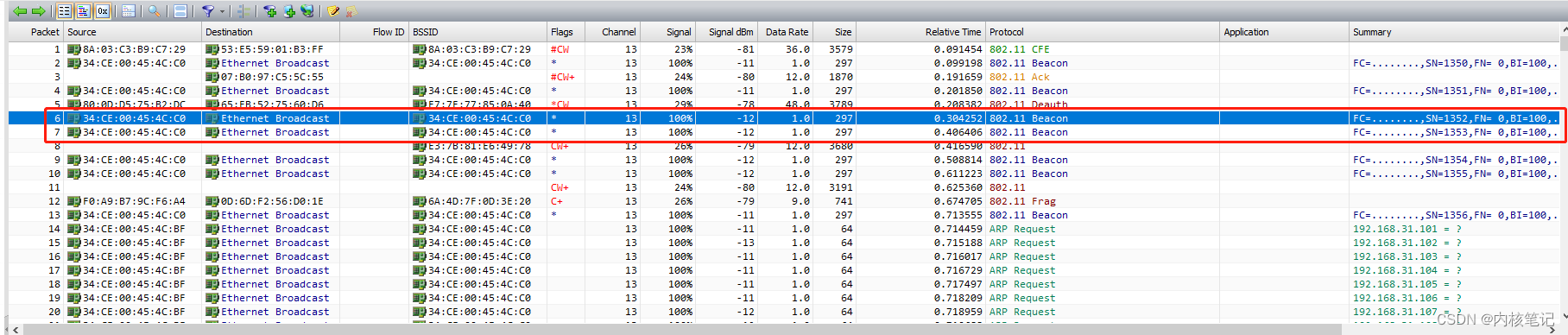Click the 802.11 Frag protocol cell
Viewport: 1568px width, 335px height.
1022,201
